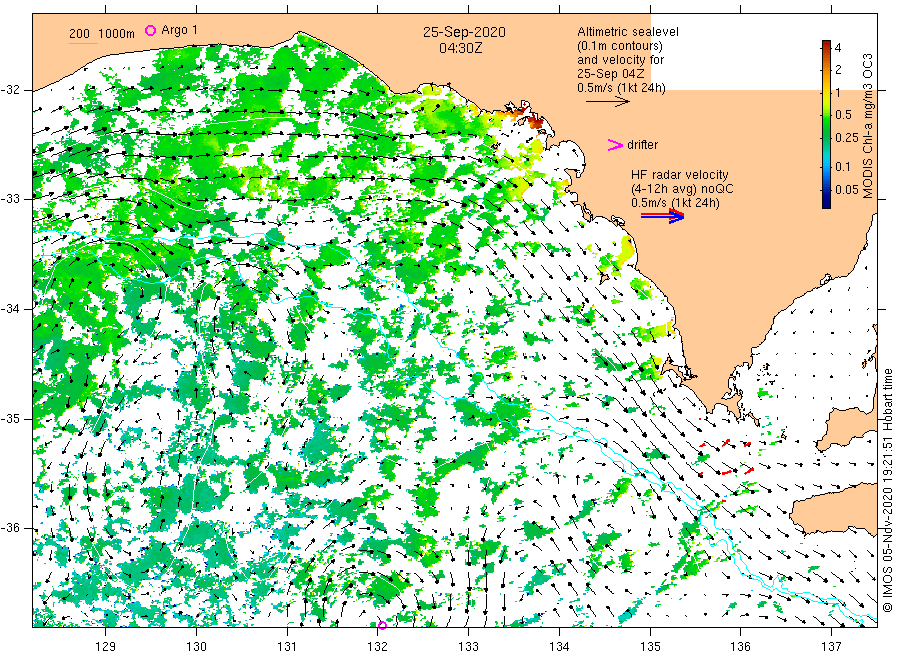Select the "Altimetric sealevel" legend heading
Viewport: 900px width, 660px height.
628,32
